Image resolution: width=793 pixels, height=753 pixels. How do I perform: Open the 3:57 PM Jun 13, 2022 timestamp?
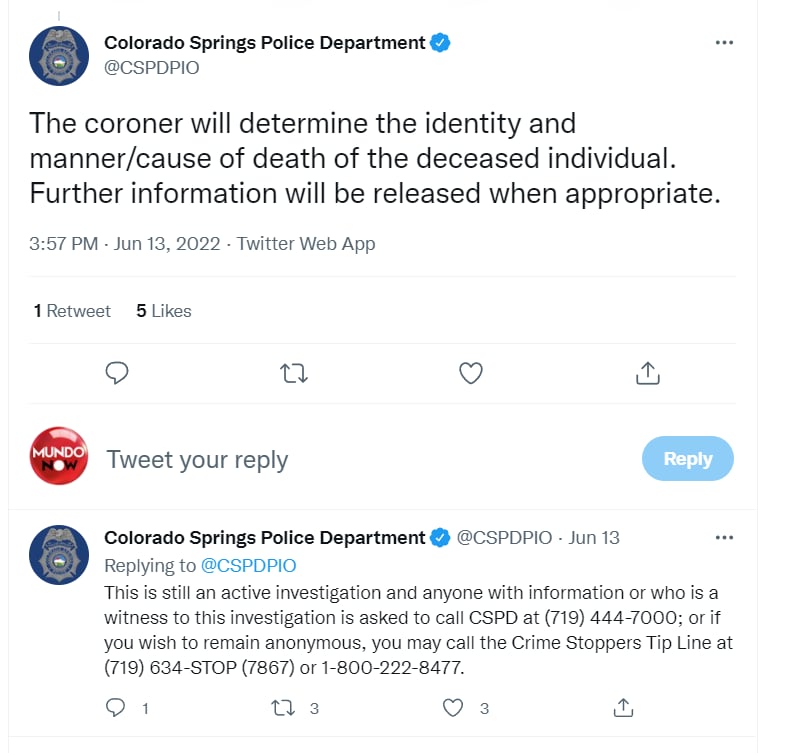click(x=124, y=243)
